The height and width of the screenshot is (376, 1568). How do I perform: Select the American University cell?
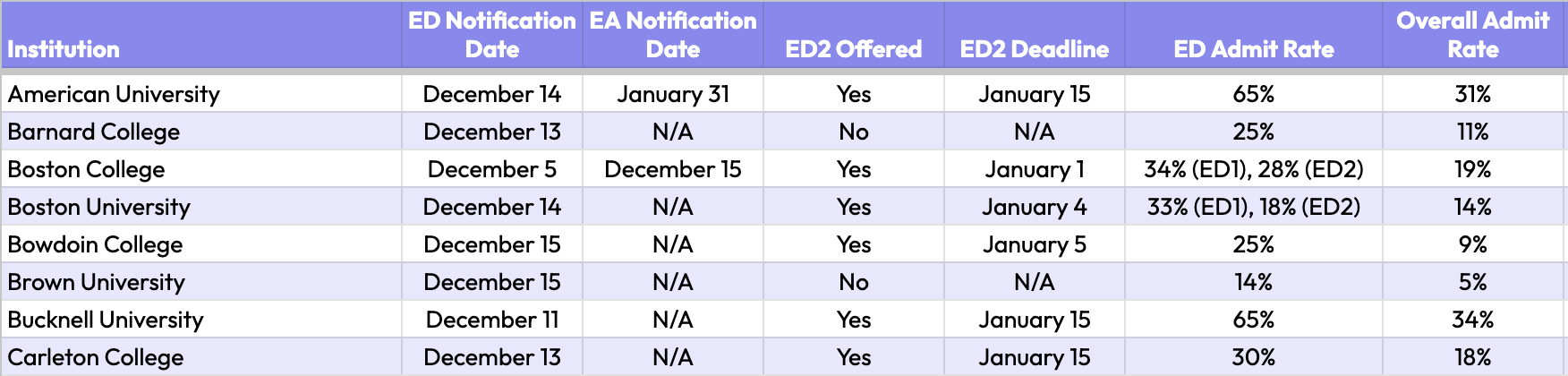pyautogui.click(x=114, y=94)
